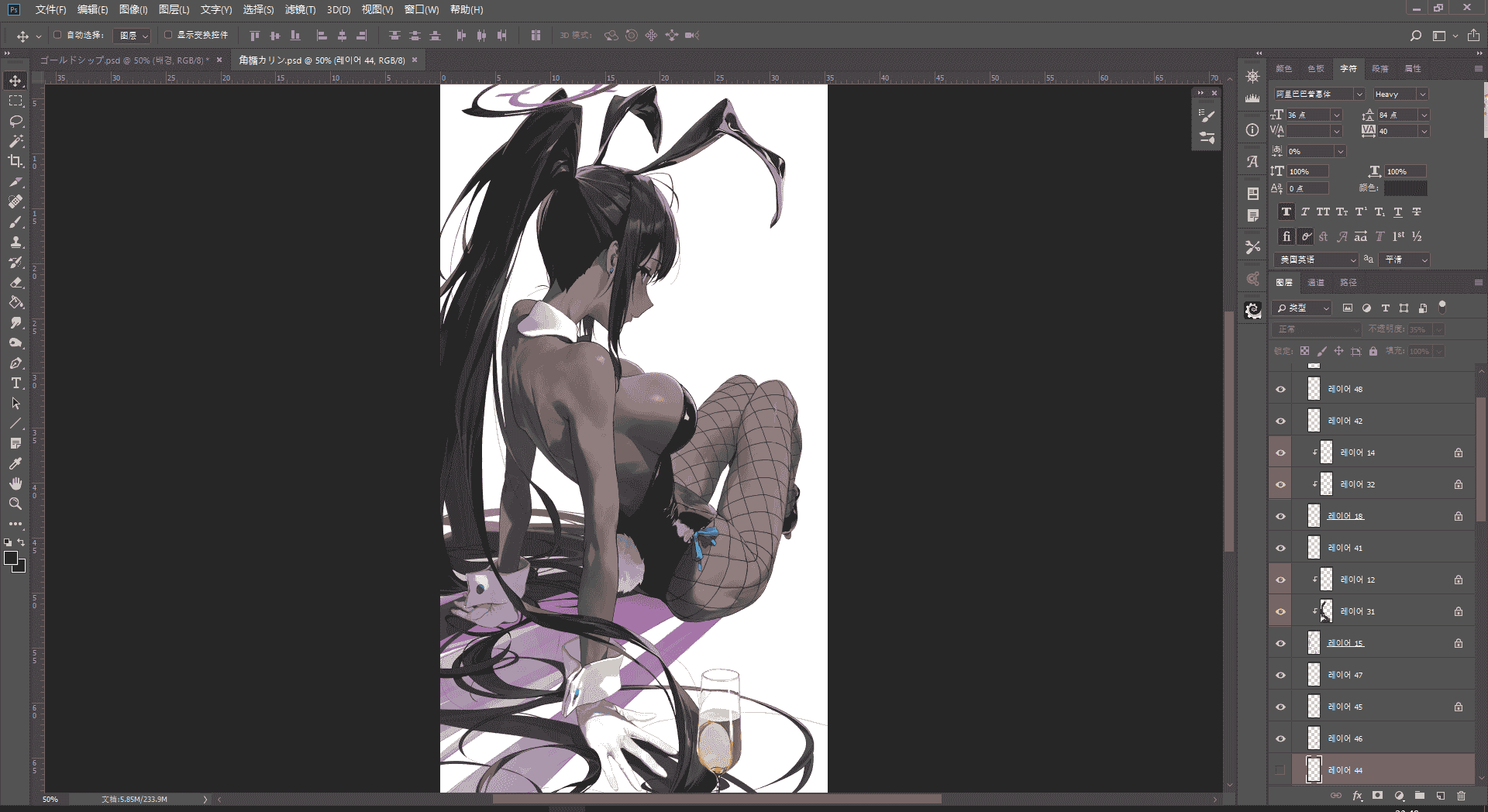Enable the 显示变换控件 checkbox

click(167, 35)
